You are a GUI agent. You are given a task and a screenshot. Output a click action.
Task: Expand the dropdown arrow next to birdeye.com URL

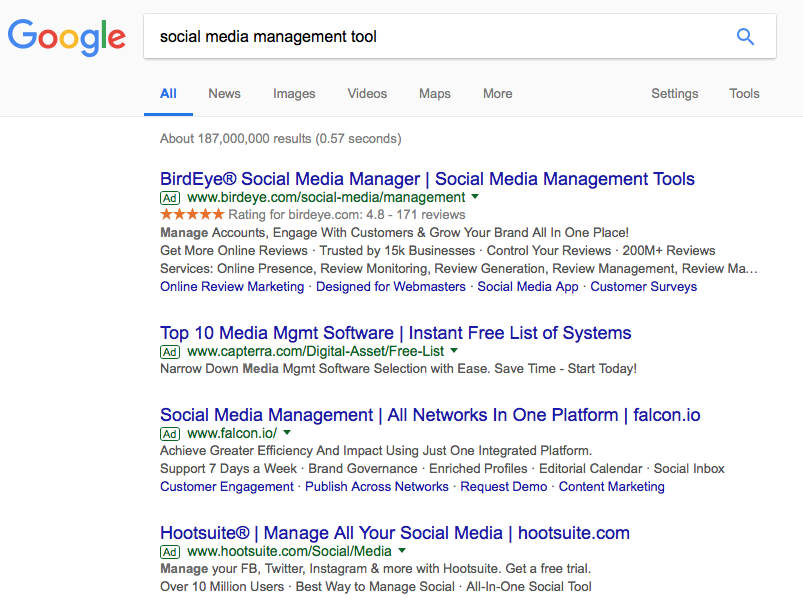point(475,198)
